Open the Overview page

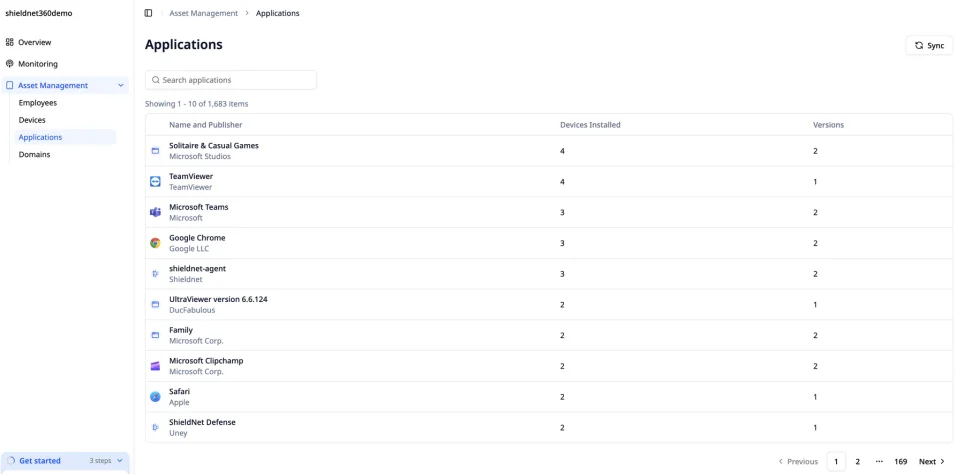[34, 42]
